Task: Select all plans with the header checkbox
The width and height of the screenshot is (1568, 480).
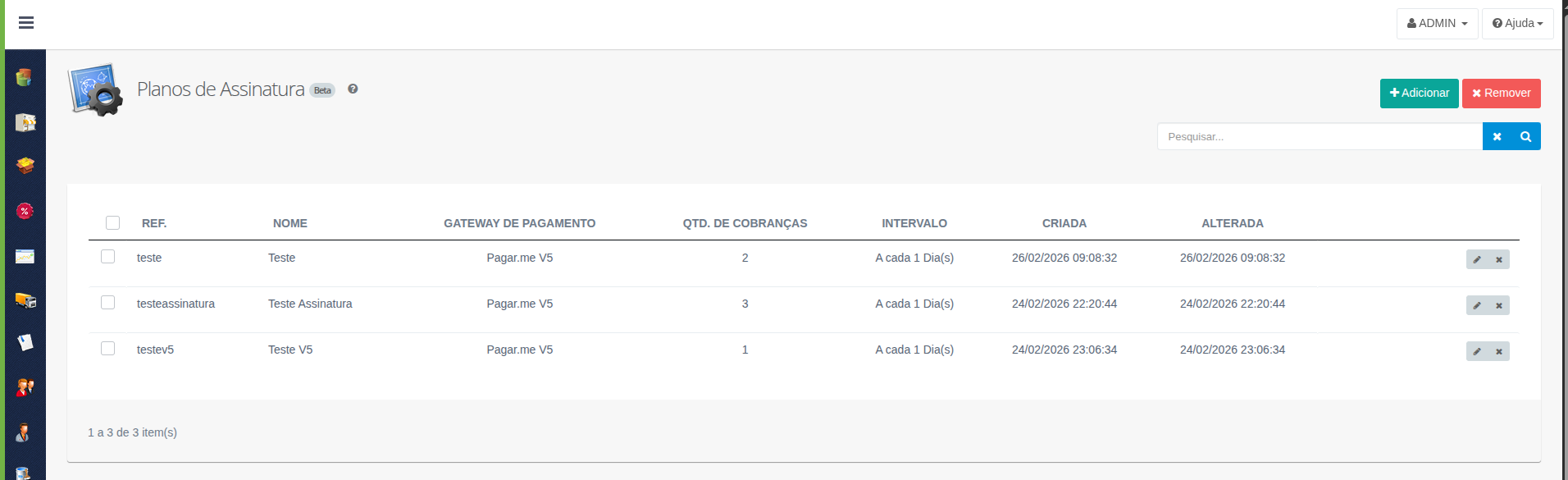Action: [112, 222]
